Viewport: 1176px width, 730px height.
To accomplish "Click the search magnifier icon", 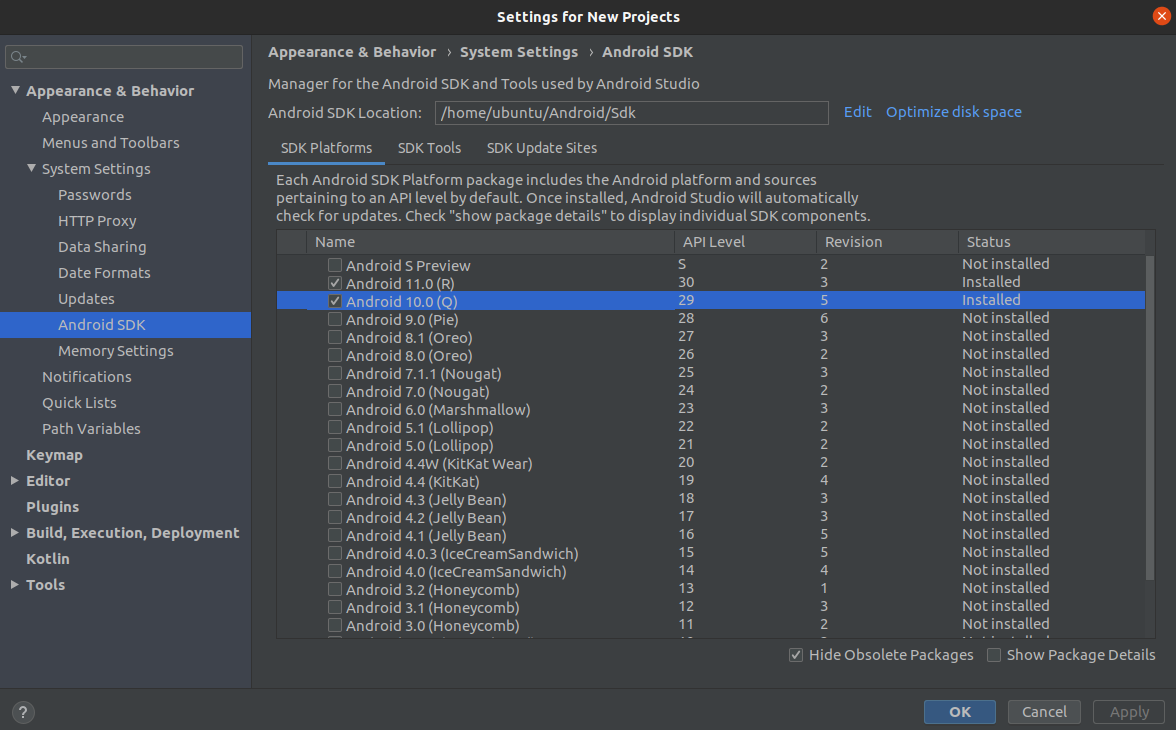I will [18, 57].
